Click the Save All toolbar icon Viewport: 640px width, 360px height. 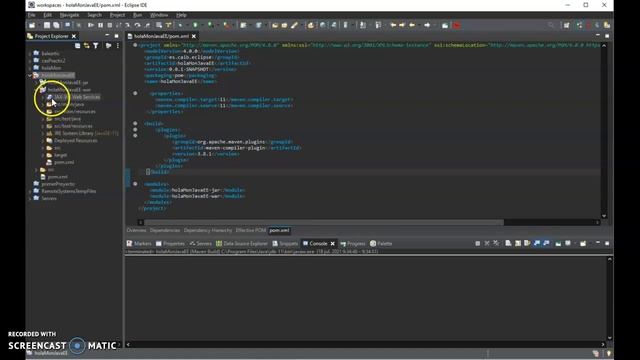pos(56,25)
